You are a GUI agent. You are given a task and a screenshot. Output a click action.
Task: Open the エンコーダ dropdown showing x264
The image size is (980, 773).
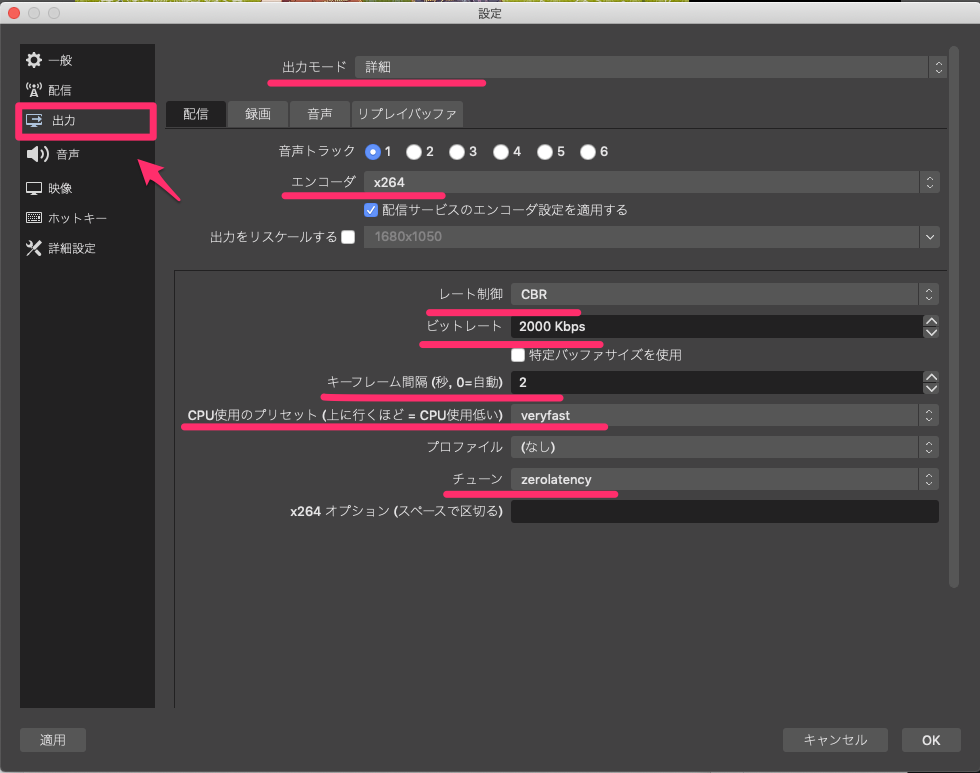(x=651, y=182)
